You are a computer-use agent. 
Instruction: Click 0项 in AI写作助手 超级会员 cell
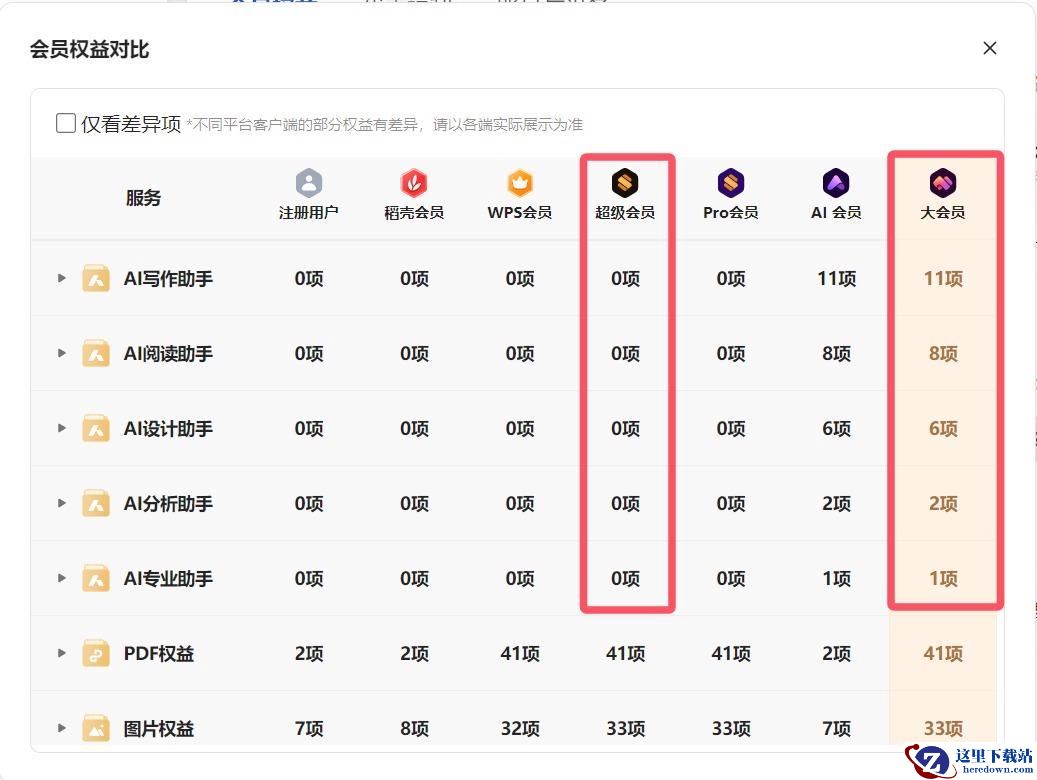tap(625, 279)
